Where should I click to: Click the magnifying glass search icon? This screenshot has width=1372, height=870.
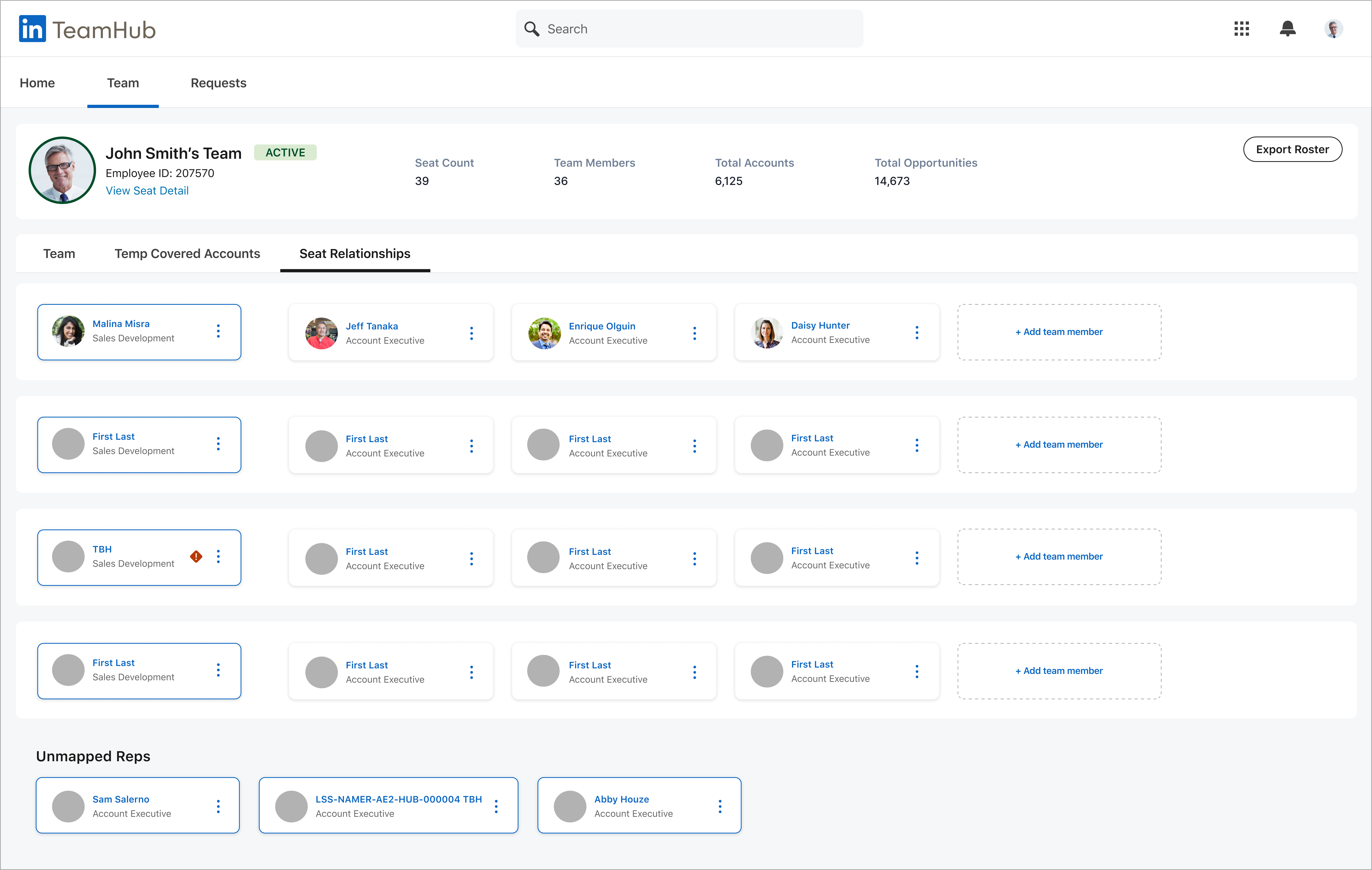coord(532,29)
